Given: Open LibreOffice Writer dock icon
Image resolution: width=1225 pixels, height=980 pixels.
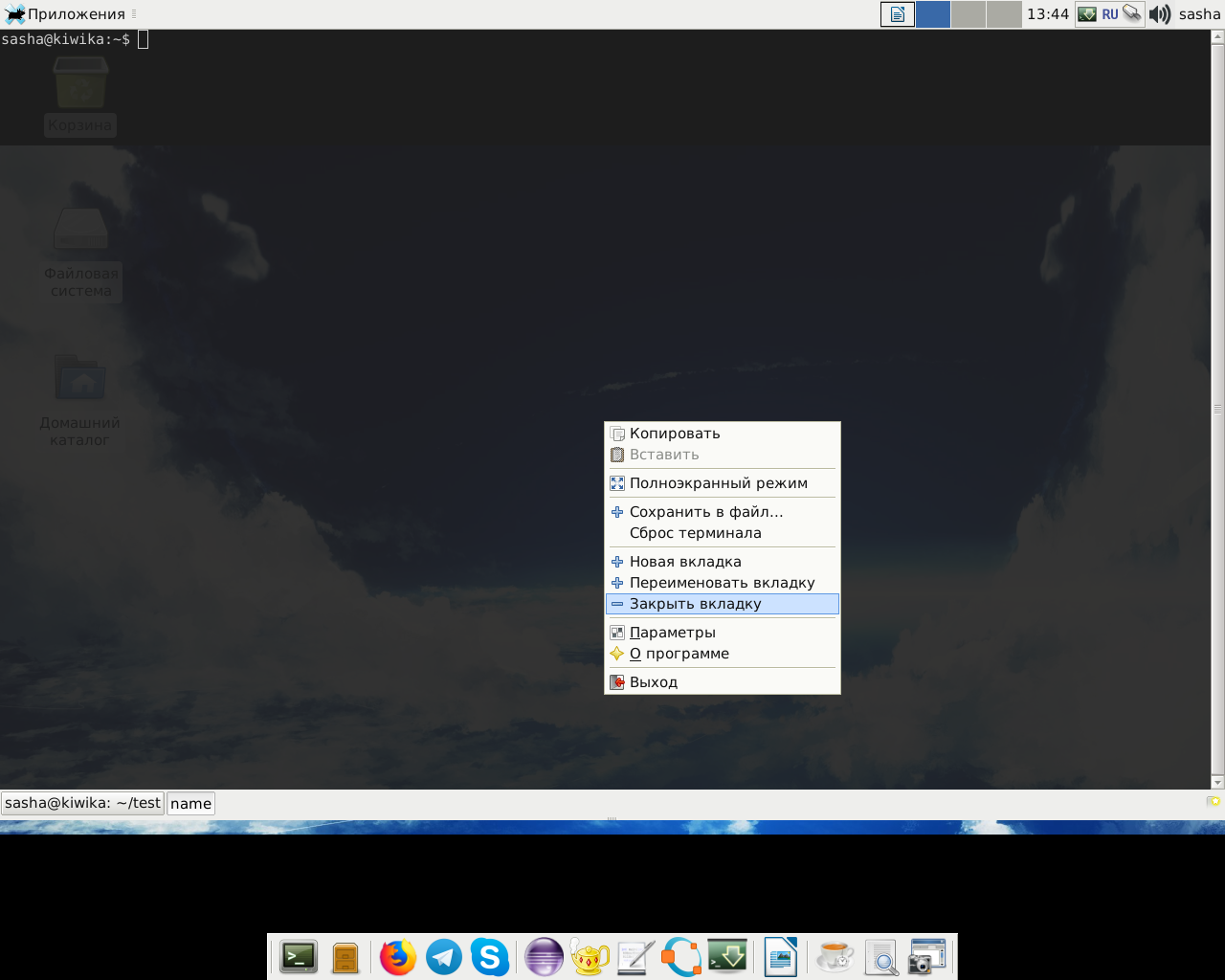Looking at the screenshot, I should pyautogui.click(x=781, y=957).
